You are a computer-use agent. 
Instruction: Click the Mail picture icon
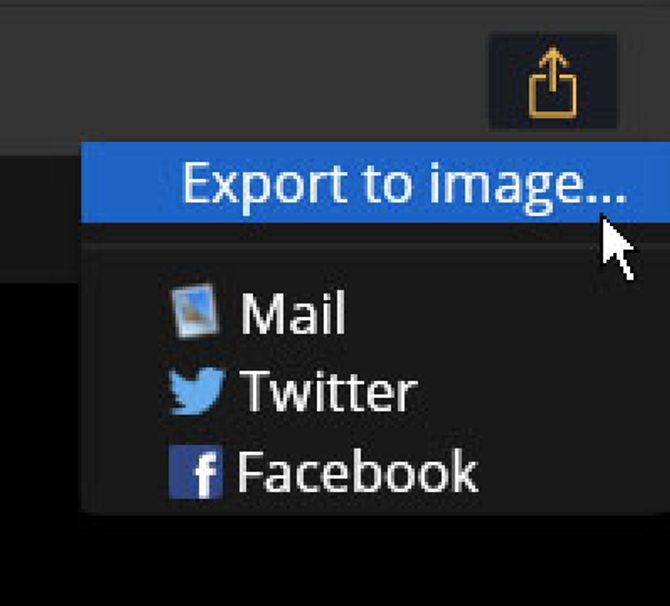195,311
